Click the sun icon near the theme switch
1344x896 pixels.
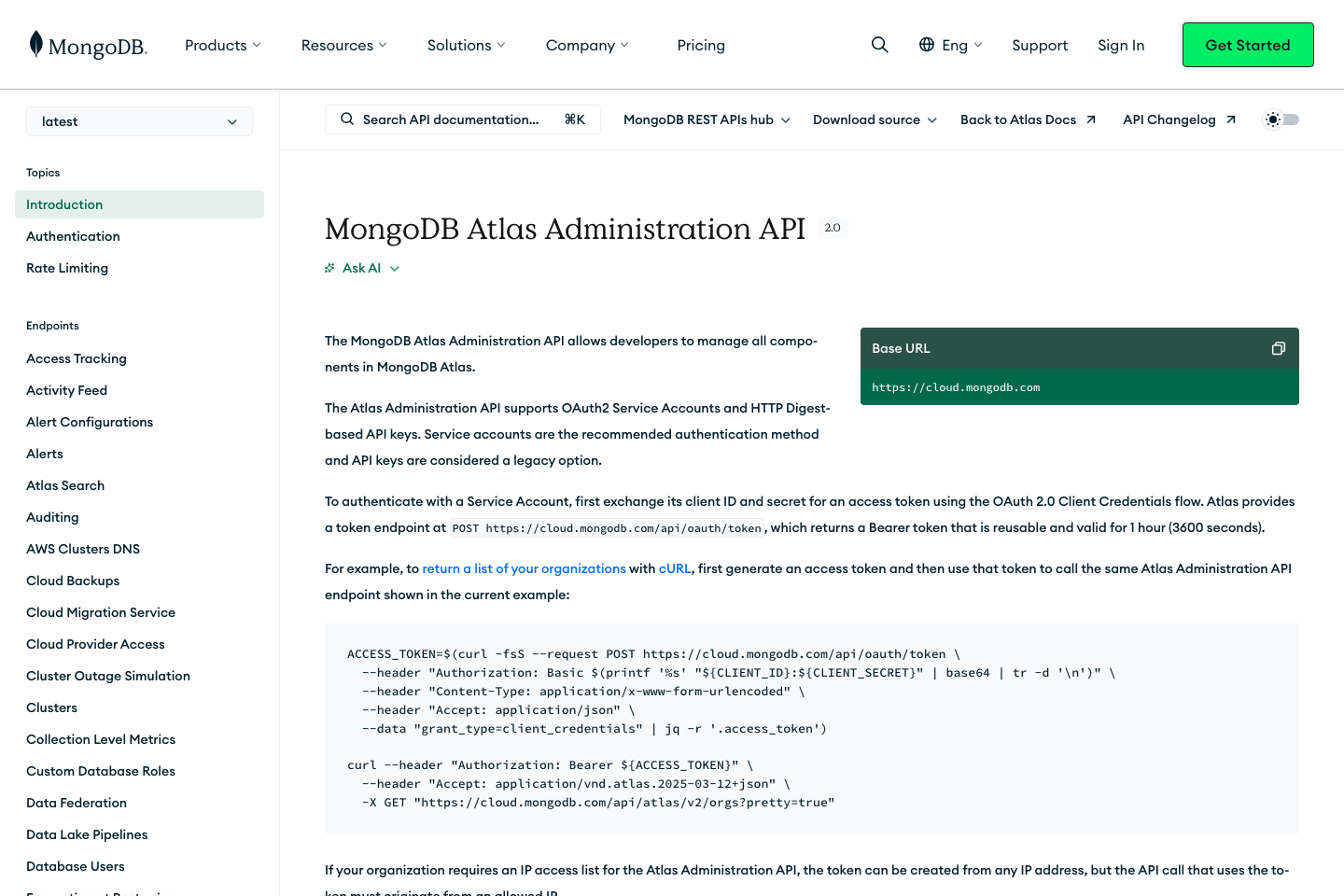tap(1273, 119)
